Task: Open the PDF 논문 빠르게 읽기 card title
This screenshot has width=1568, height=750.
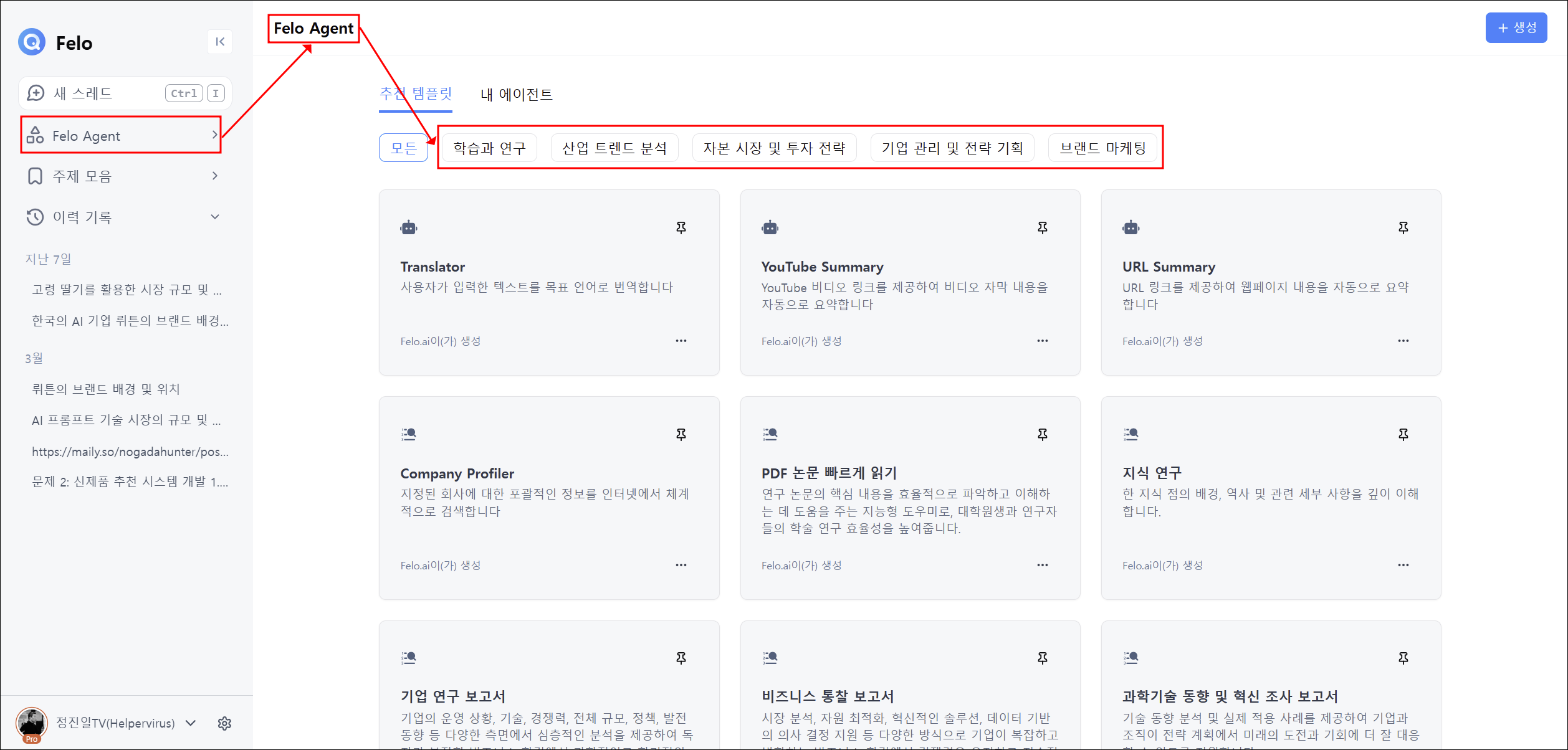Action: point(829,473)
